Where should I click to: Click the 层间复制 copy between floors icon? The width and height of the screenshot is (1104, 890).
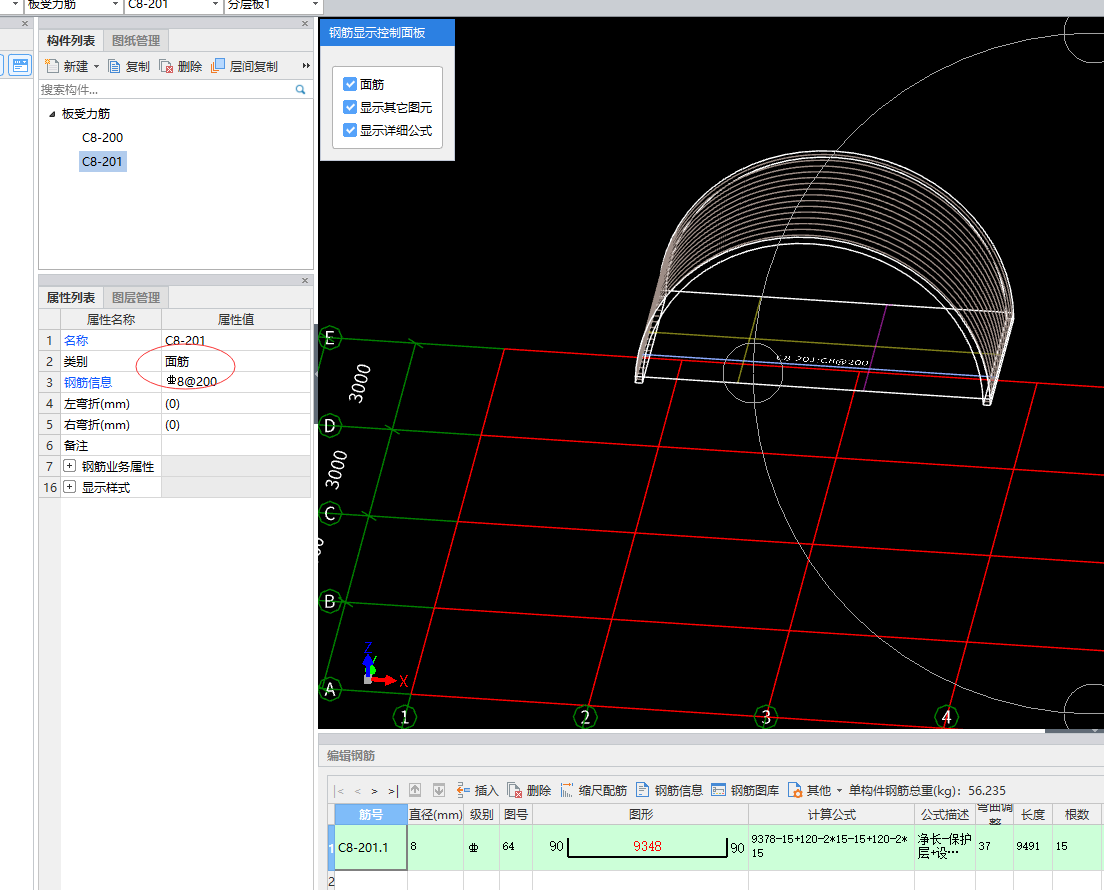click(218, 65)
